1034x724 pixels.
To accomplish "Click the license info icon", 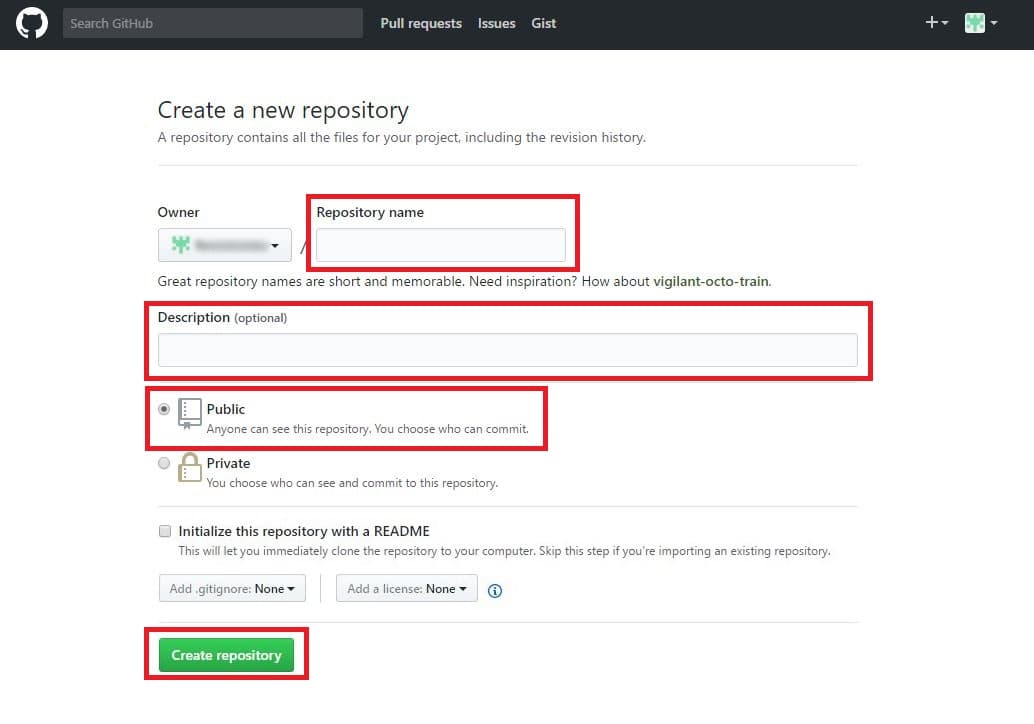I will (495, 591).
